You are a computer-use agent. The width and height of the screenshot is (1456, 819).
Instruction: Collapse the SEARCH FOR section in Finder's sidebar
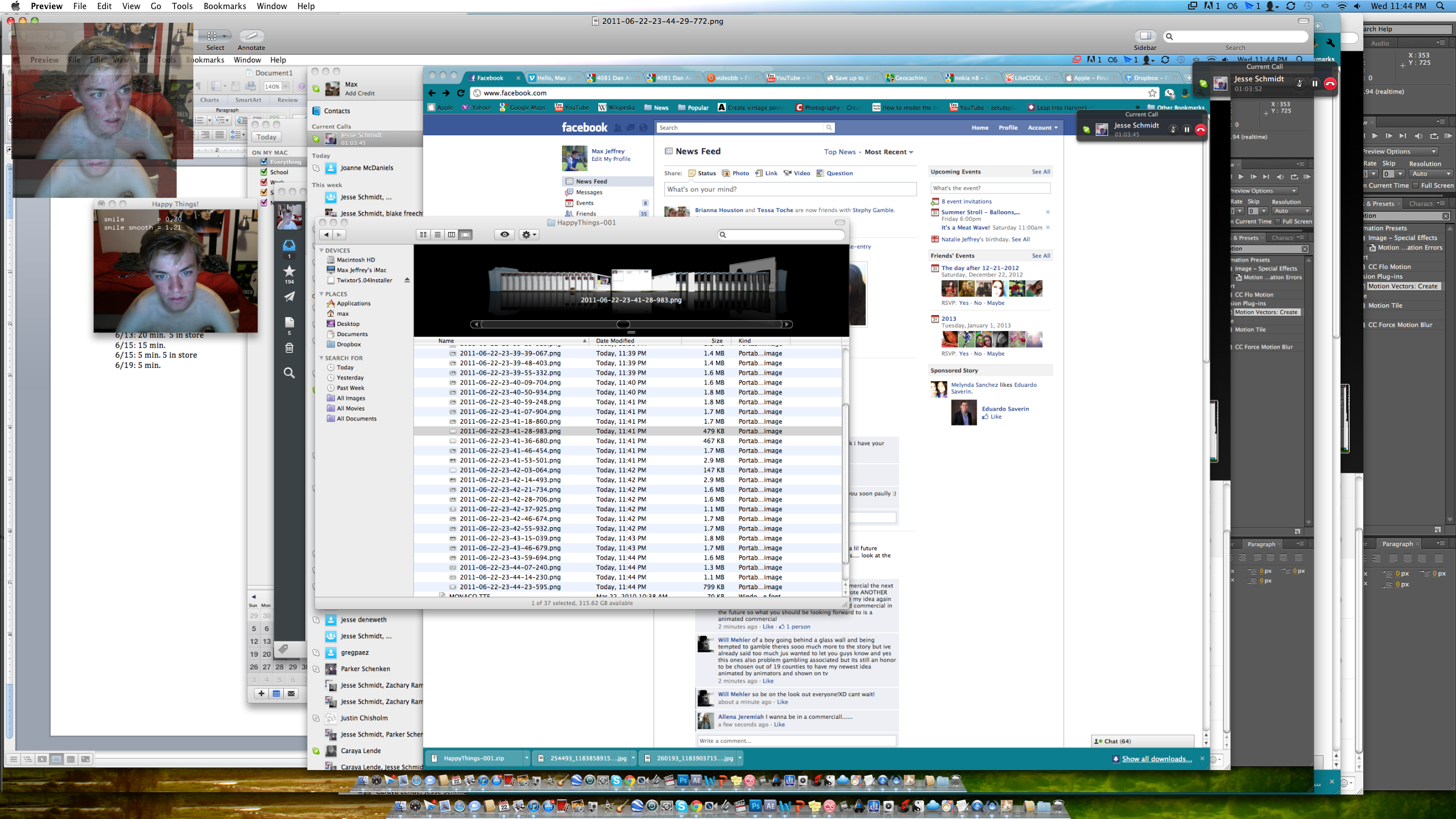[321, 358]
